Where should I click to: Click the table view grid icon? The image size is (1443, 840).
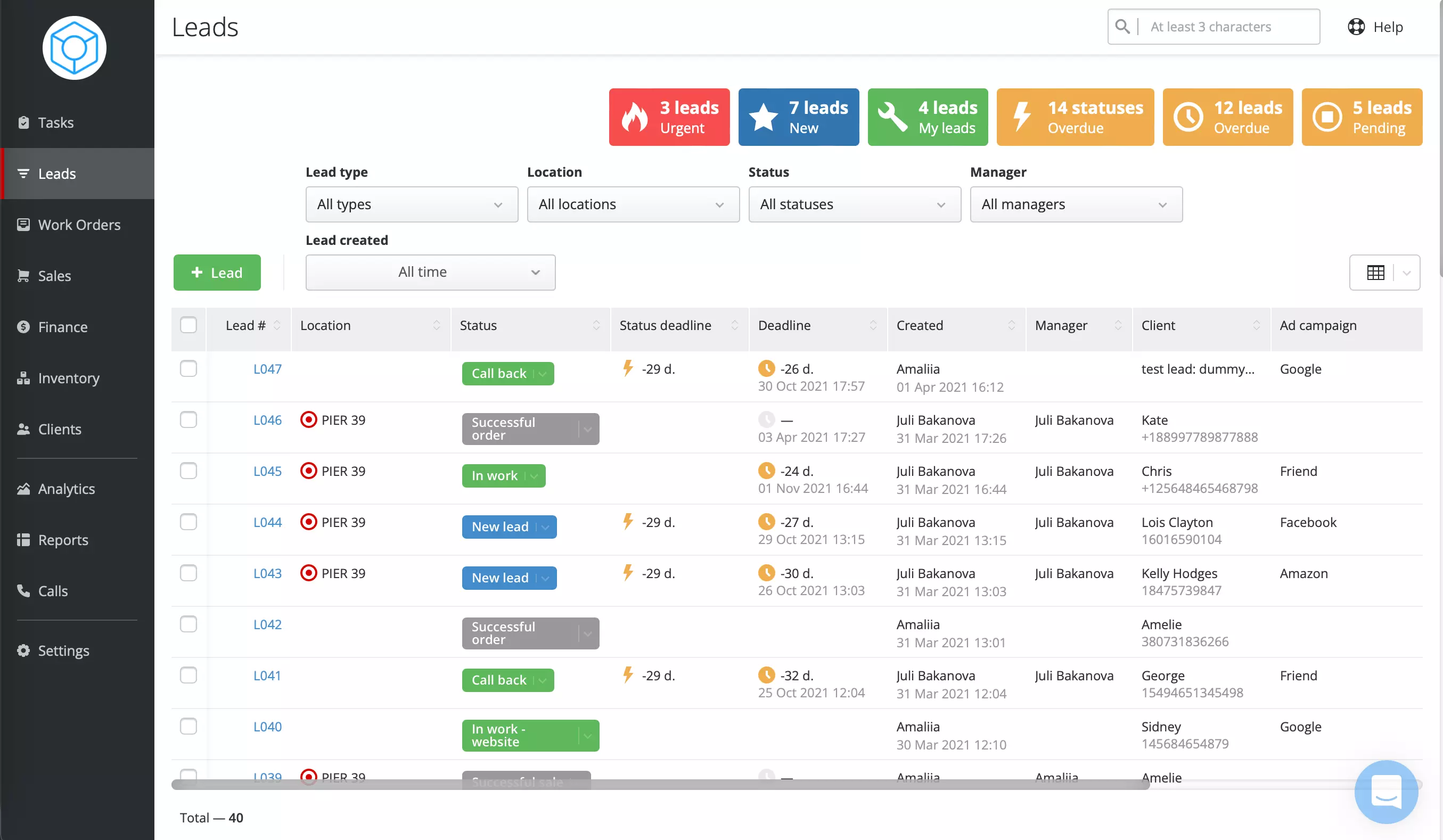[1375, 273]
